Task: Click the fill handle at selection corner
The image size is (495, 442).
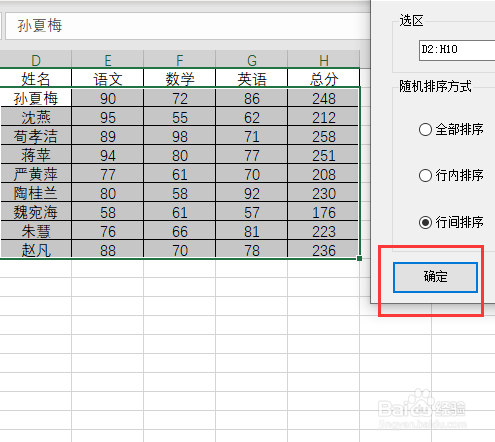Action: pos(359,258)
